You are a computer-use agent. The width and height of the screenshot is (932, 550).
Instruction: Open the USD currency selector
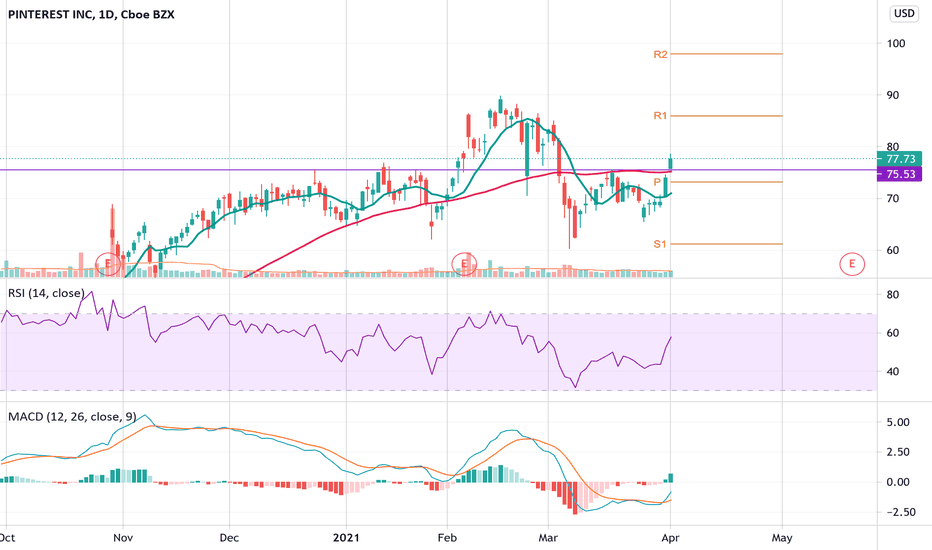tap(904, 13)
